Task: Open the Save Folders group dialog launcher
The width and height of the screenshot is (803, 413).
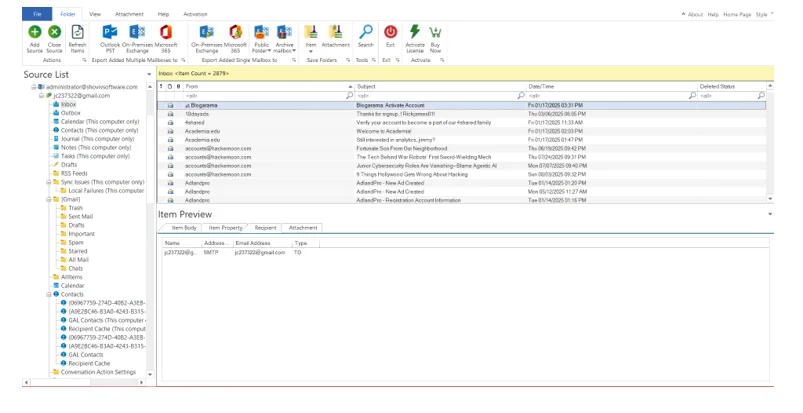Action: point(348,60)
